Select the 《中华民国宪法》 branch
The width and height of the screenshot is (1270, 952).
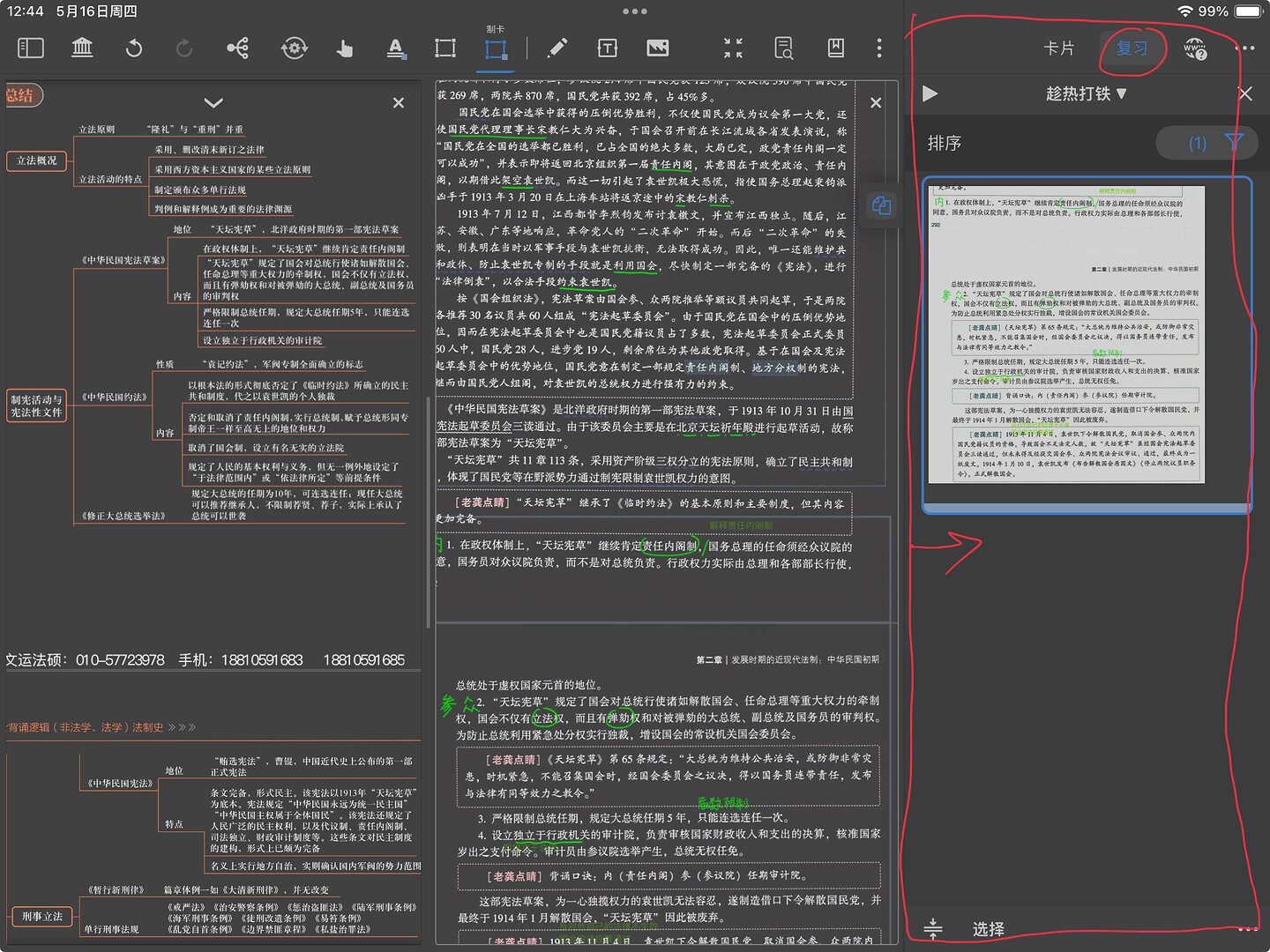point(120,783)
